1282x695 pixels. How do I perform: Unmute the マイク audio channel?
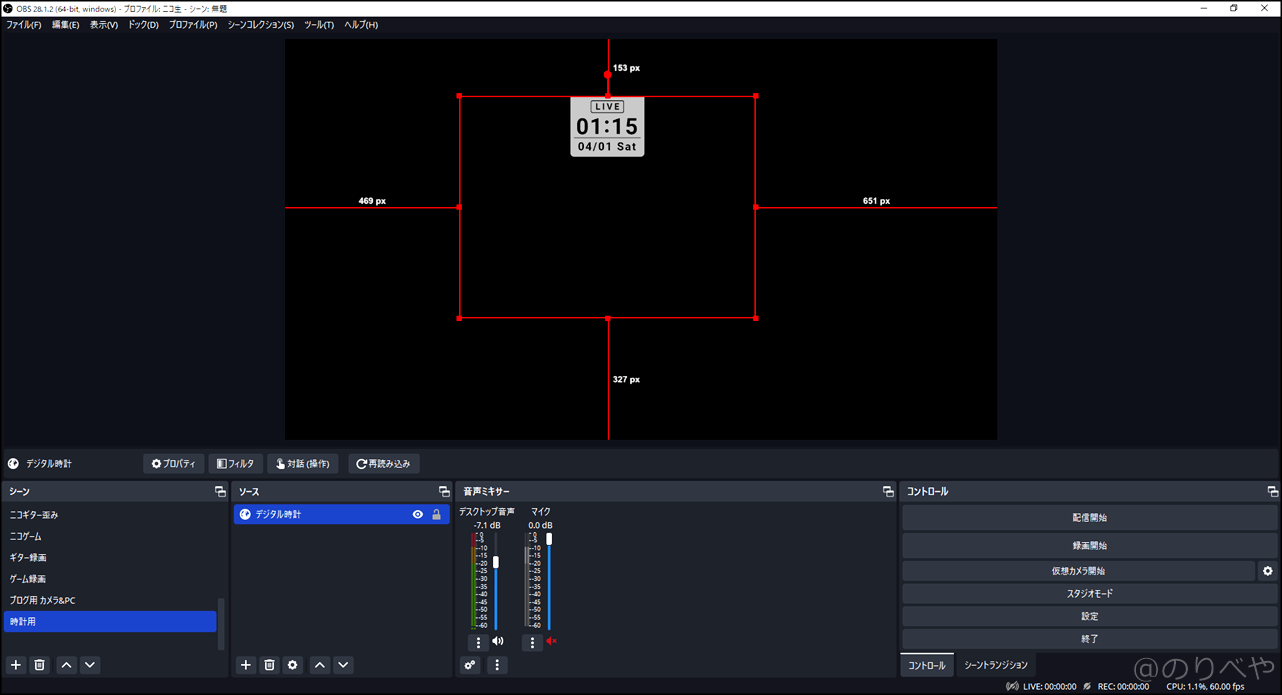[x=551, y=642]
